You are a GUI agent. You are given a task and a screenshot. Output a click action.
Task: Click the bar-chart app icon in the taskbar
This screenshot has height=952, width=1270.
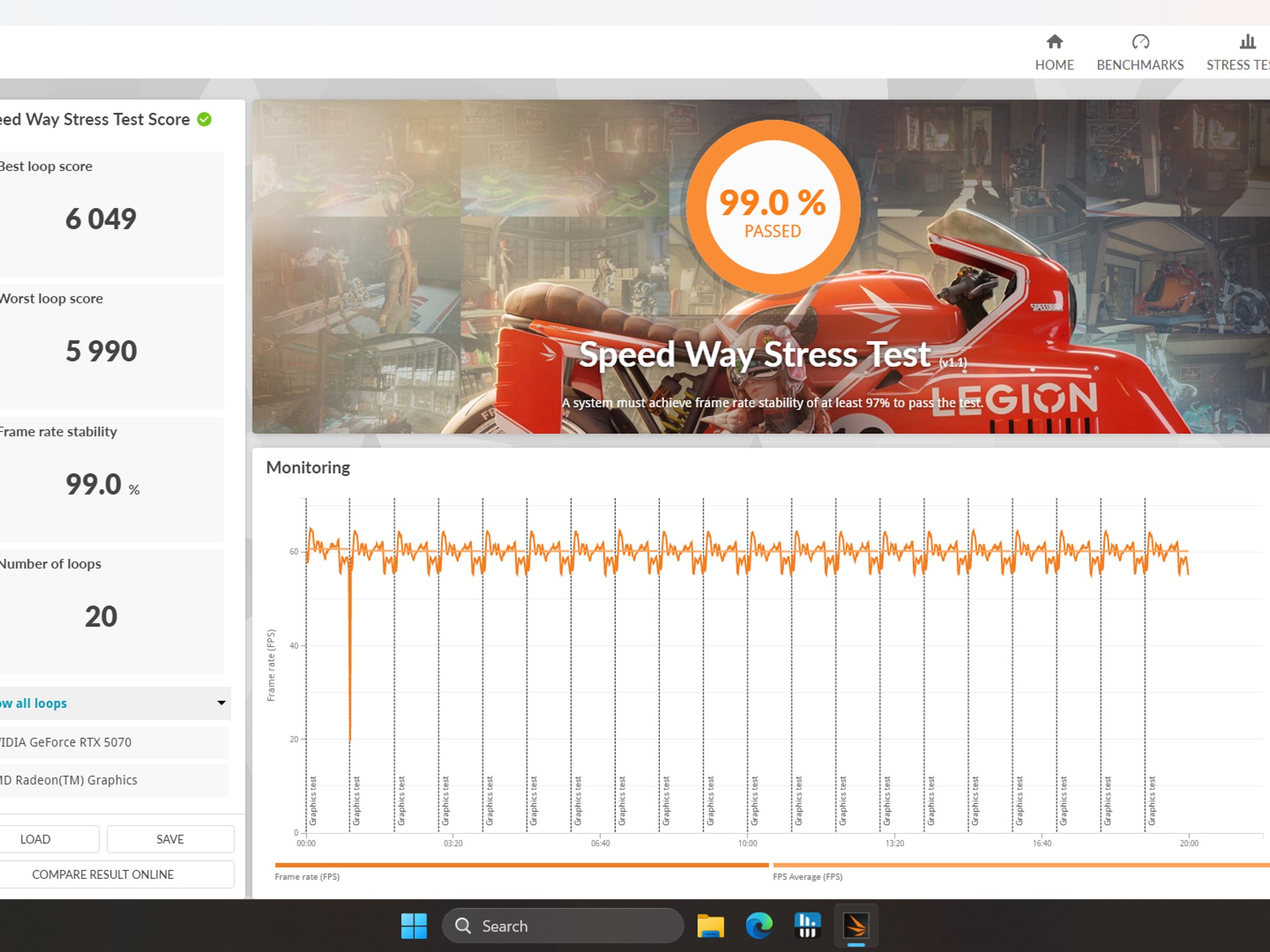click(807, 925)
